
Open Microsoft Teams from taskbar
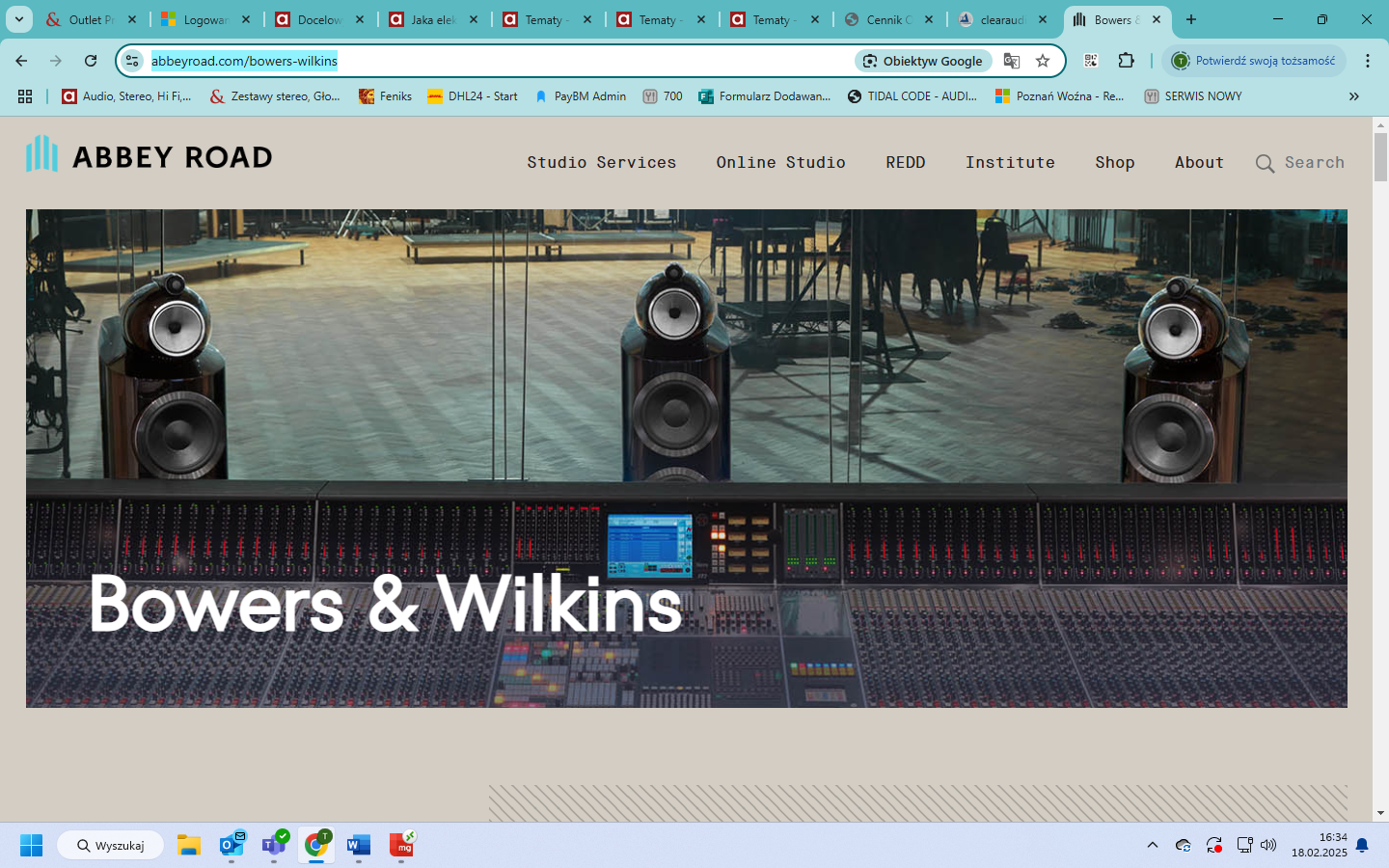[x=274, y=846]
